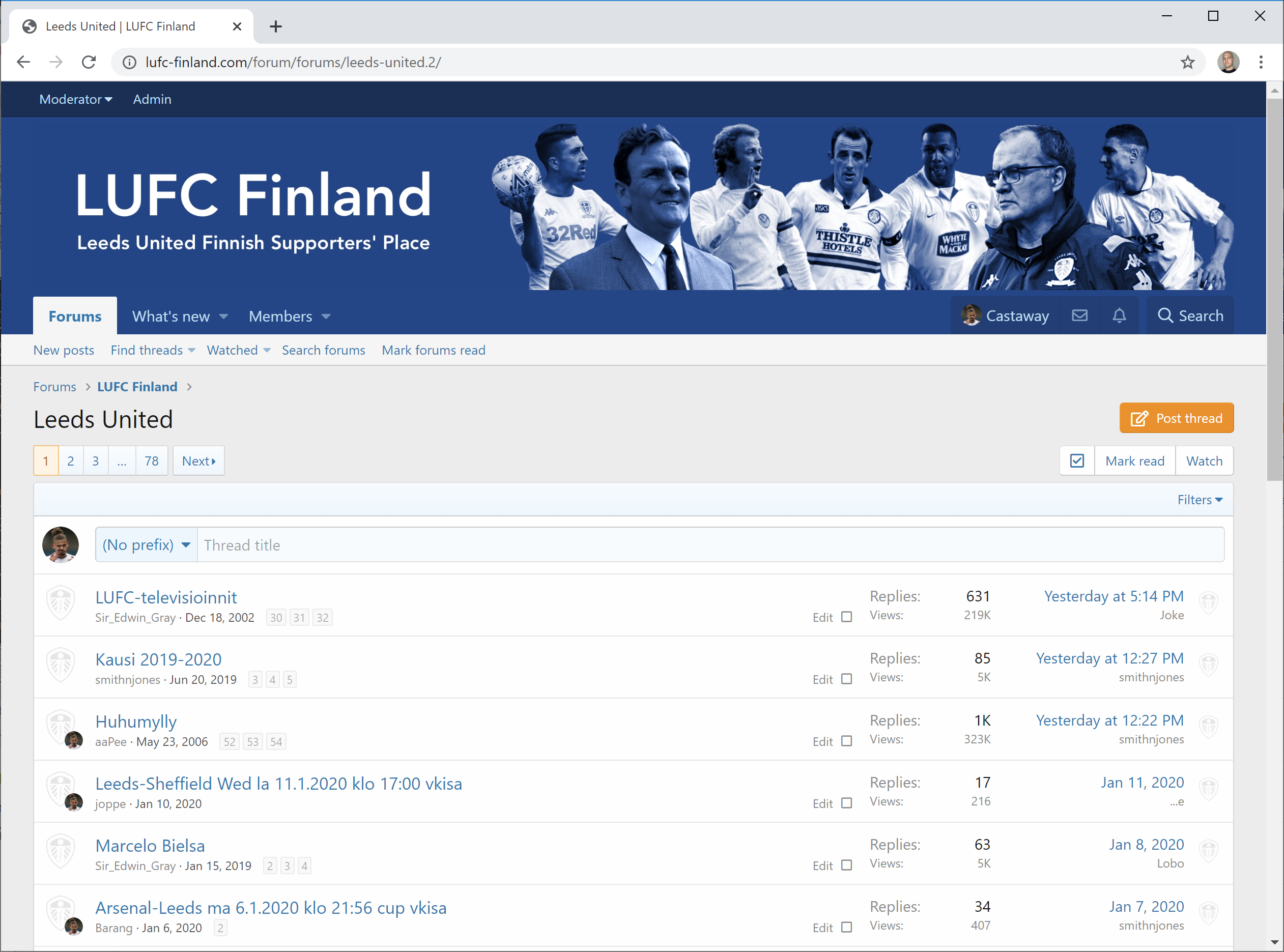Open the alerts bell icon
Image resolution: width=1284 pixels, height=952 pixels.
1119,315
